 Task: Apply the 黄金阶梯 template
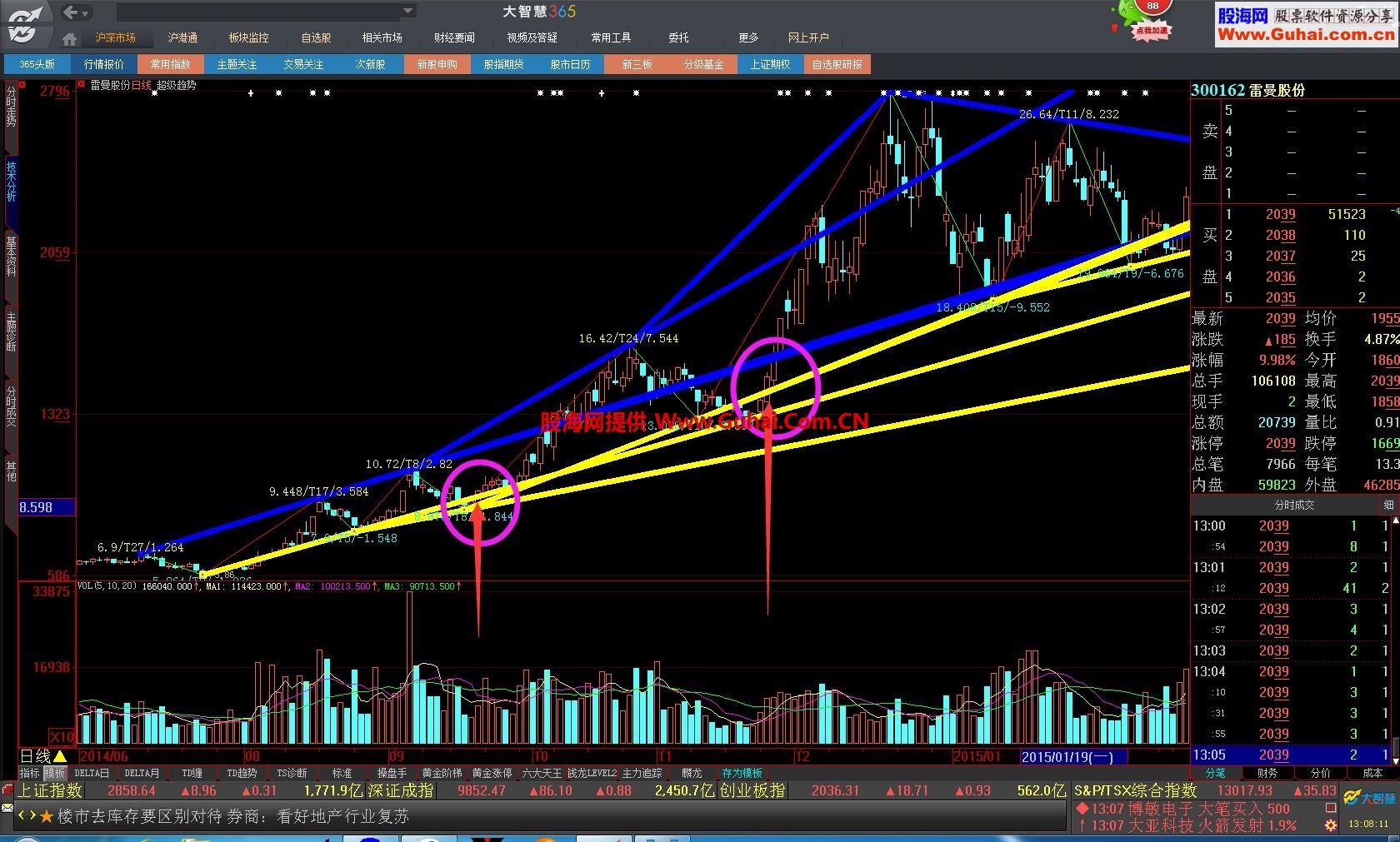tap(442, 773)
